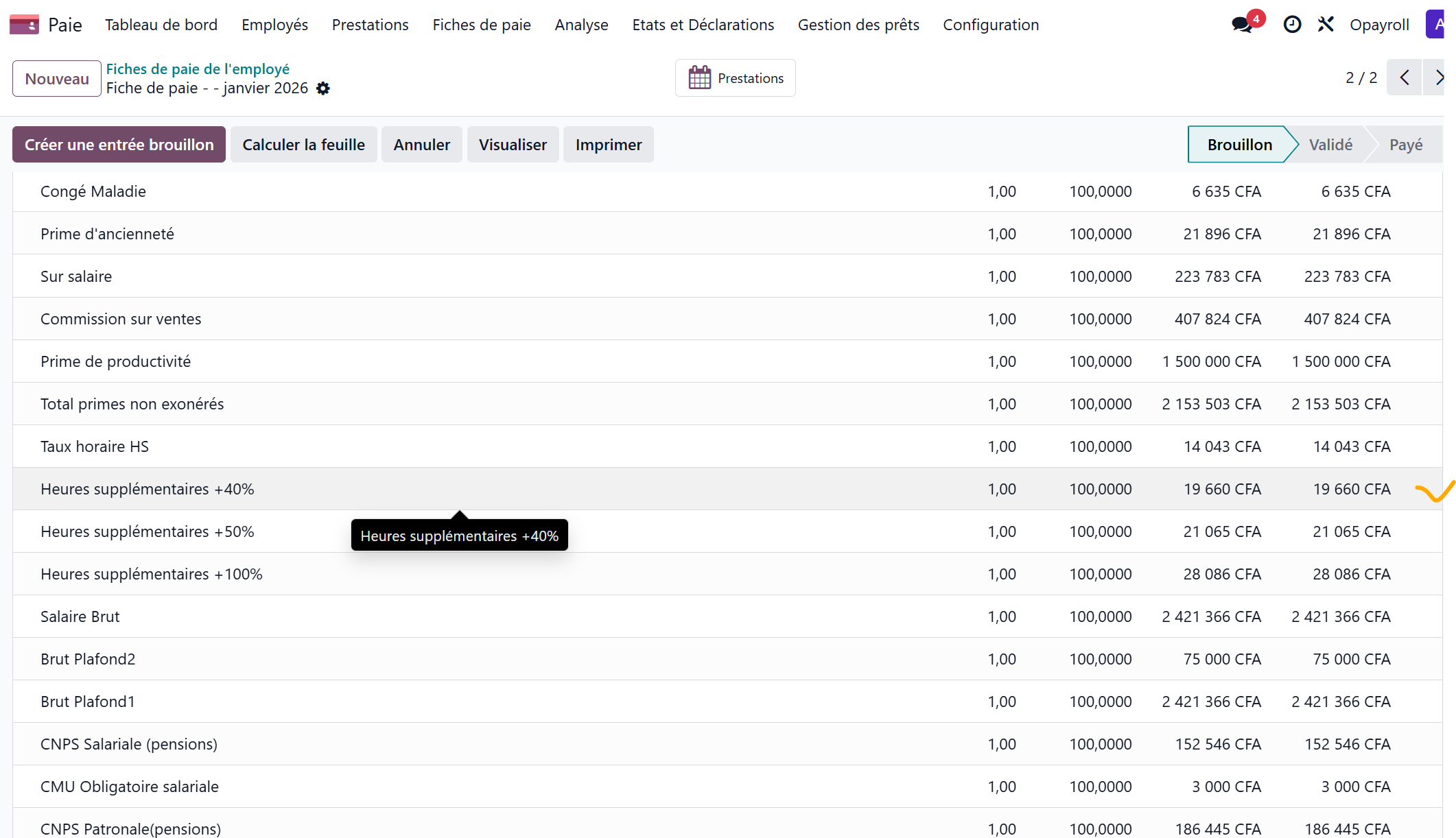Viewport: 1456px width, 838px height.
Task: Select the Validé status stage
Action: [x=1330, y=145]
